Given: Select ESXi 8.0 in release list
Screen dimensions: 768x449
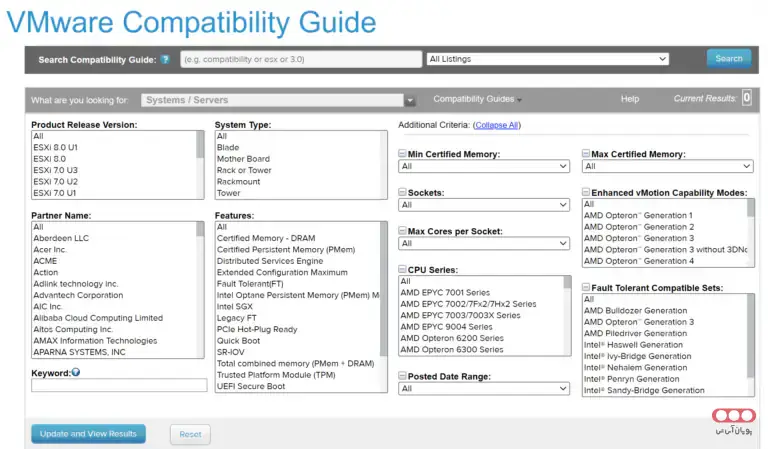Looking at the screenshot, I should click(x=49, y=159).
